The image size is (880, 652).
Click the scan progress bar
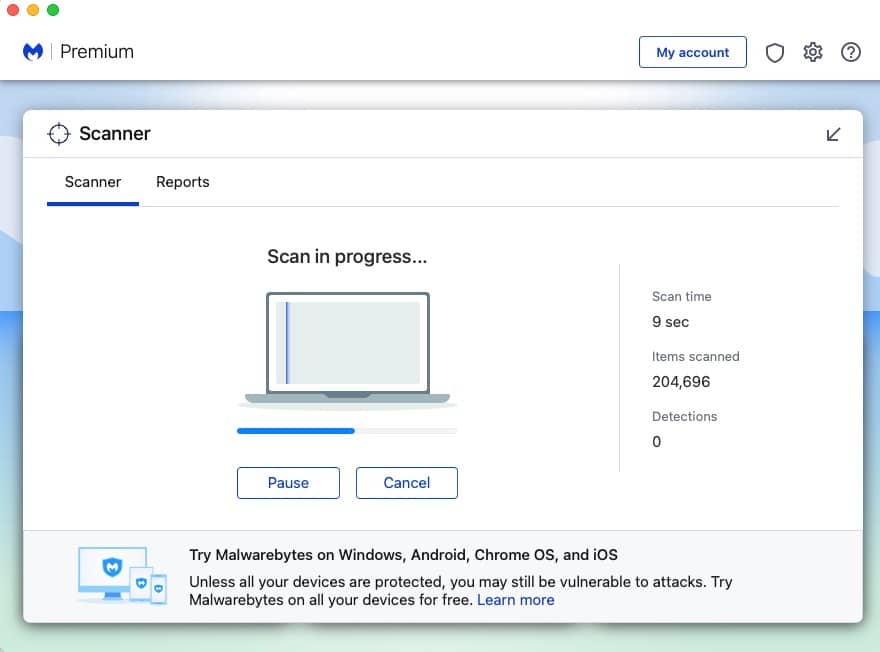(347, 431)
